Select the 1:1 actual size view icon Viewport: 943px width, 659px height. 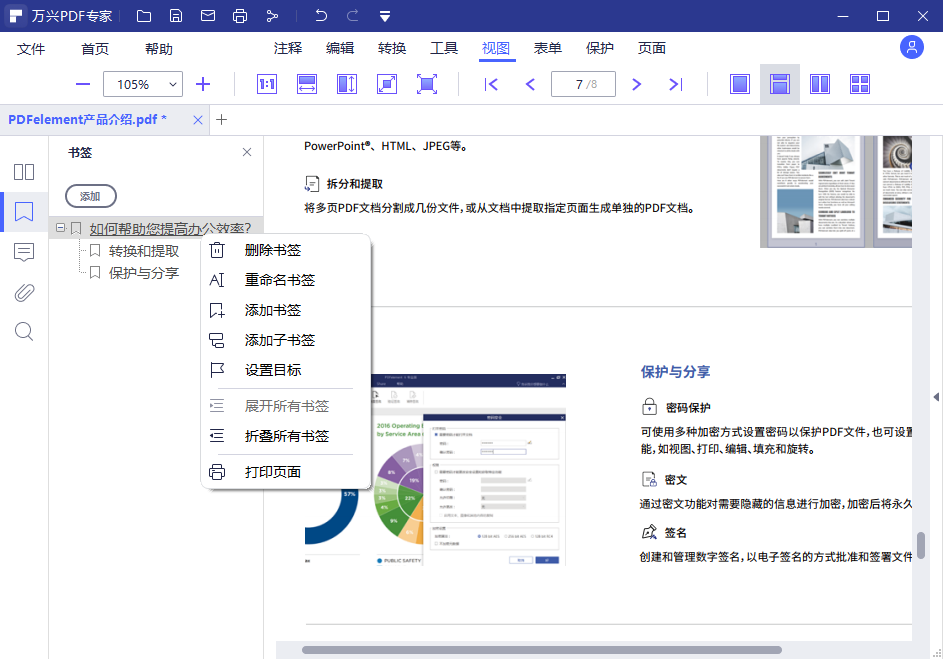(266, 84)
